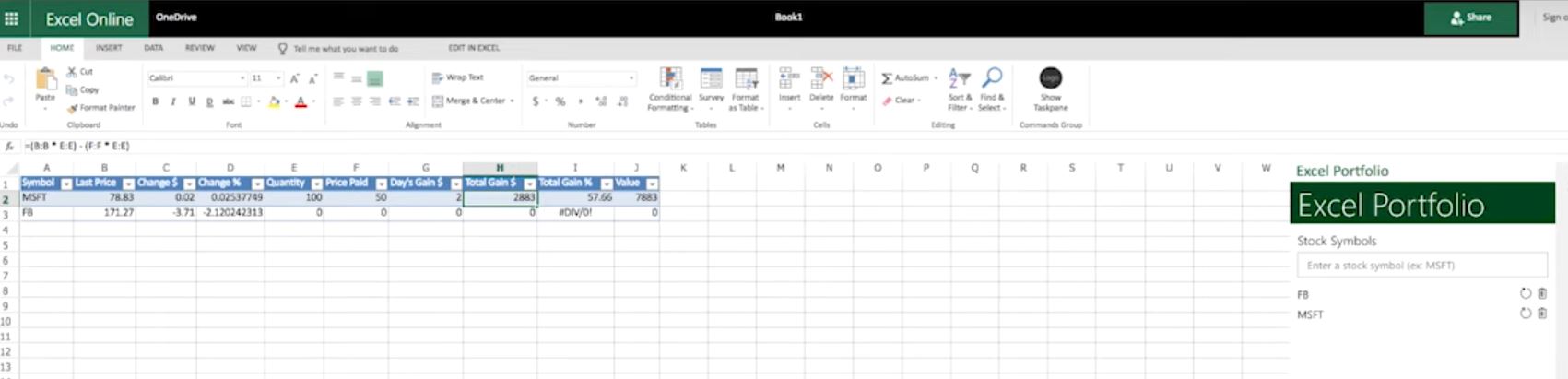This screenshot has width=1568, height=379.
Task: Center text horizontally
Action: click(x=357, y=101)
